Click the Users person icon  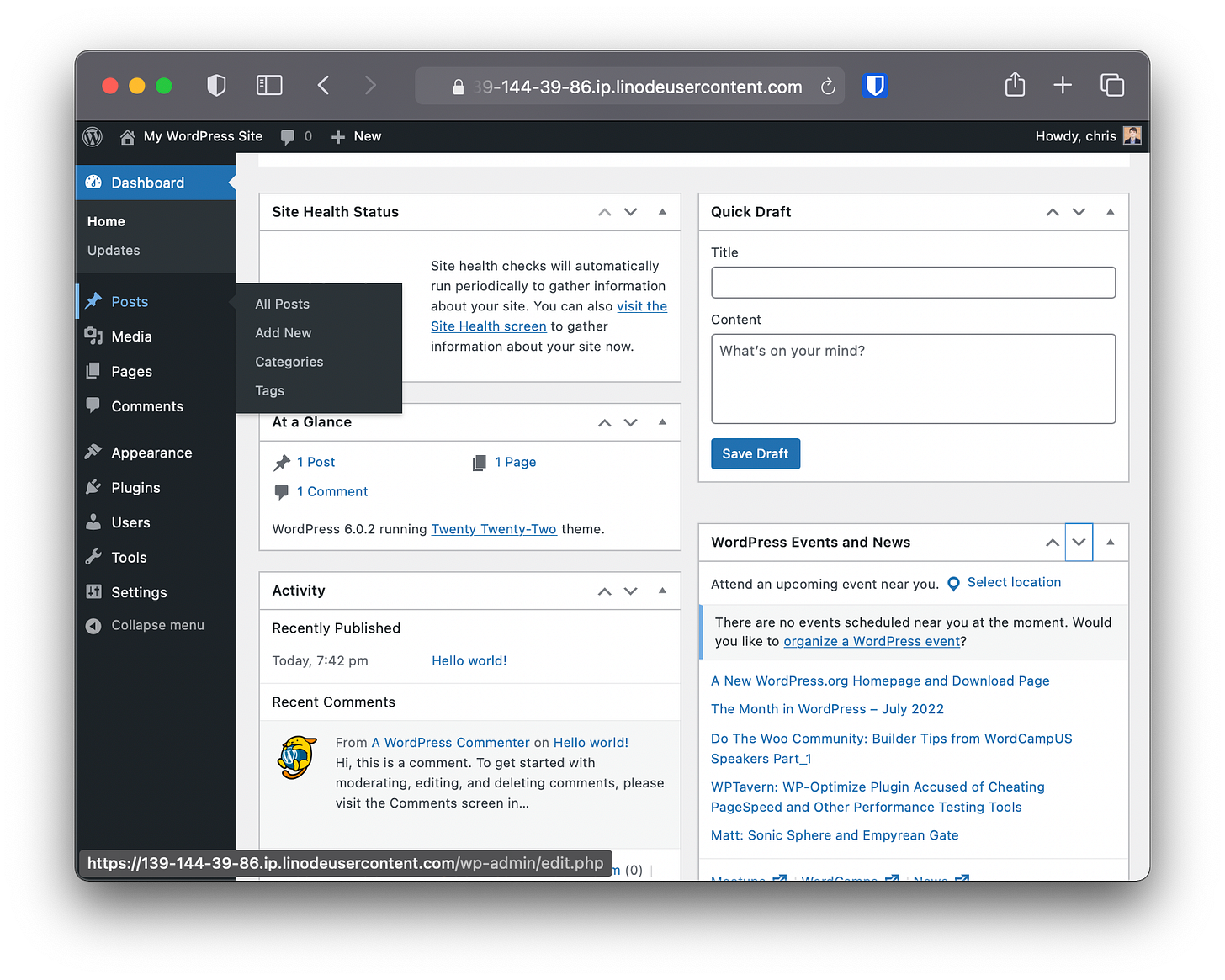[93, 522]
